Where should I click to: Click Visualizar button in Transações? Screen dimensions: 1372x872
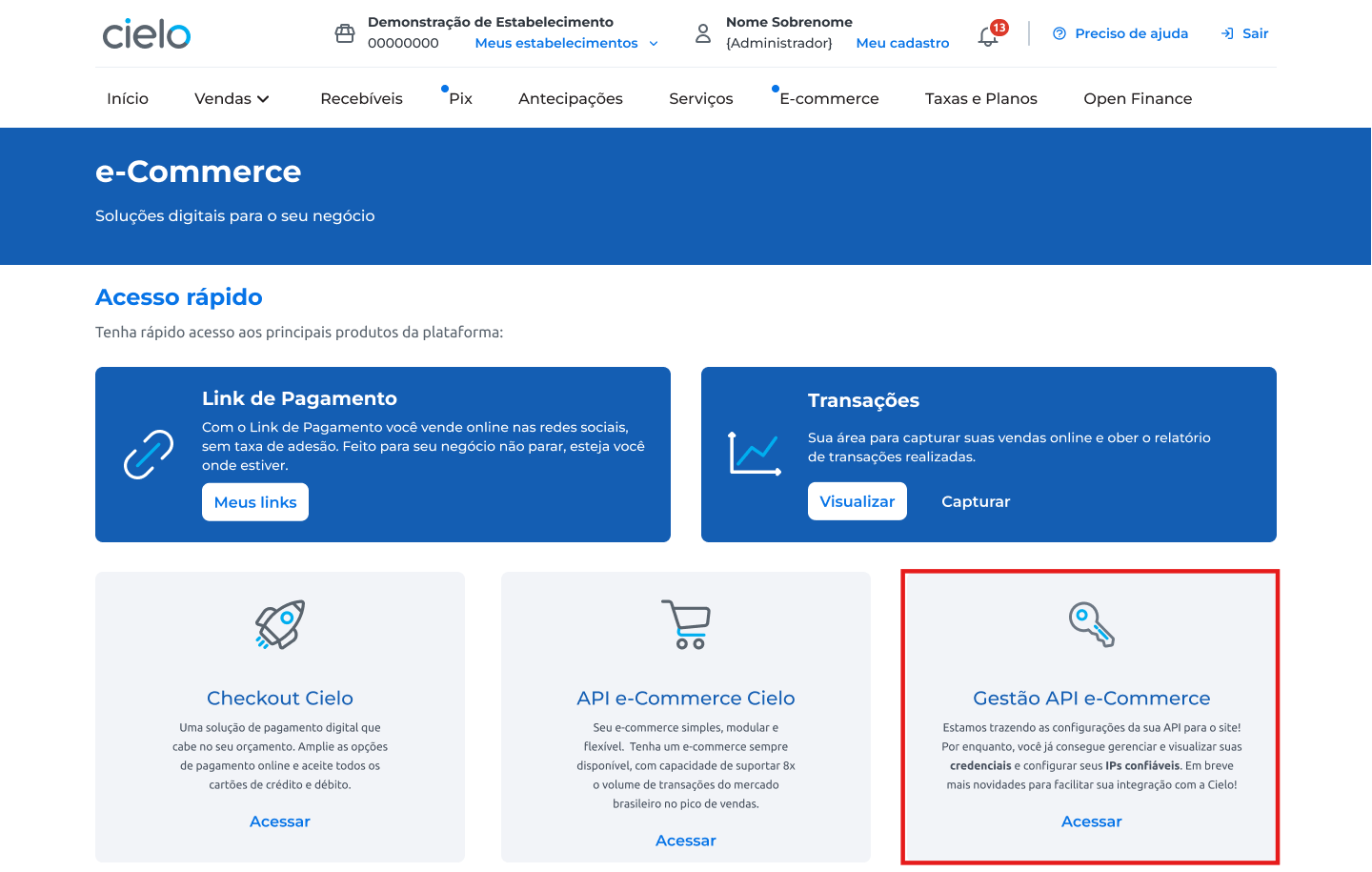pyautogui.click(x=857, y=501)
